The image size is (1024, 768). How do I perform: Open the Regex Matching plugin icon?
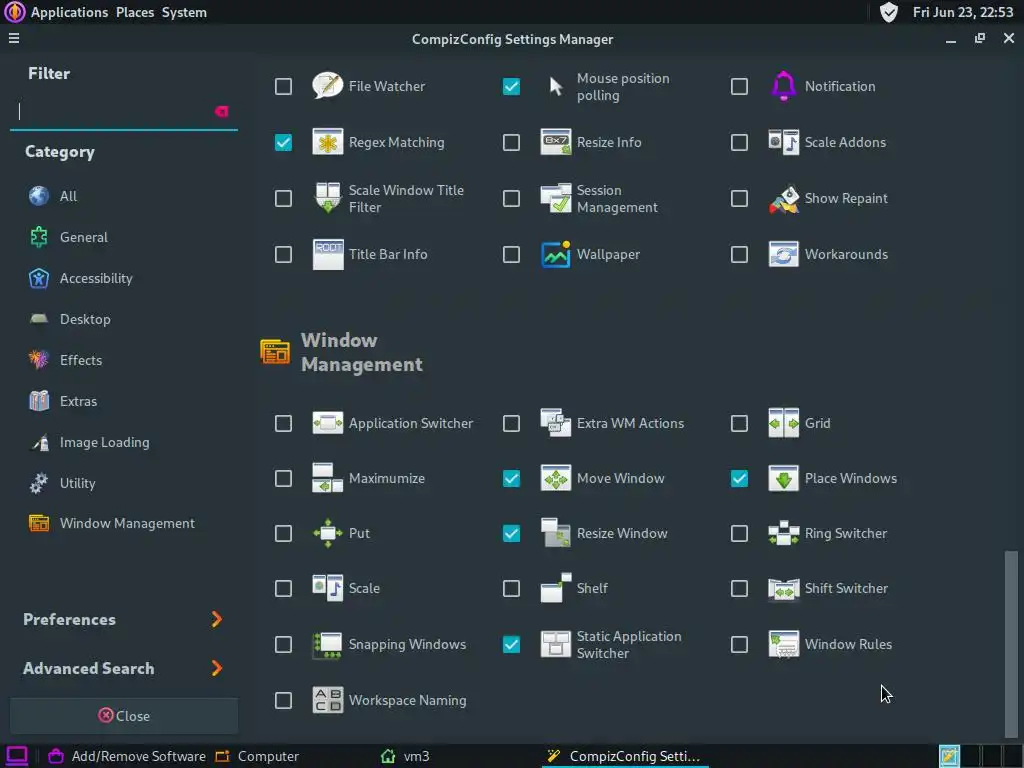point(327,142)
